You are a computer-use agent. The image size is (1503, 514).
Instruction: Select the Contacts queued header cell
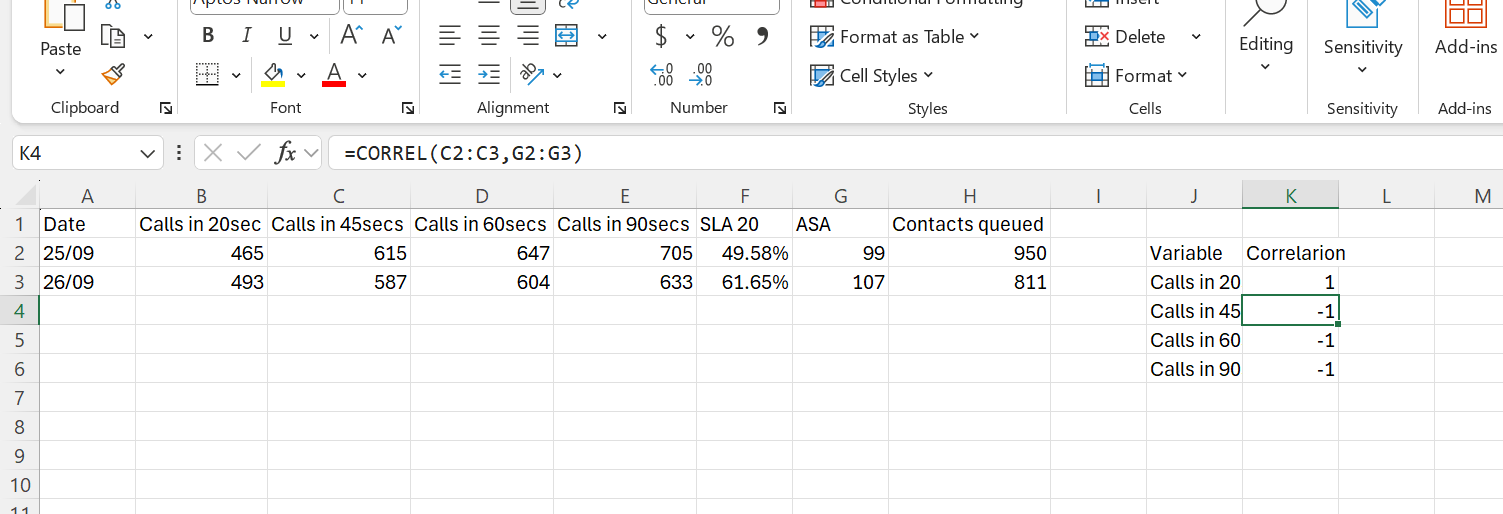click(968, 224)
